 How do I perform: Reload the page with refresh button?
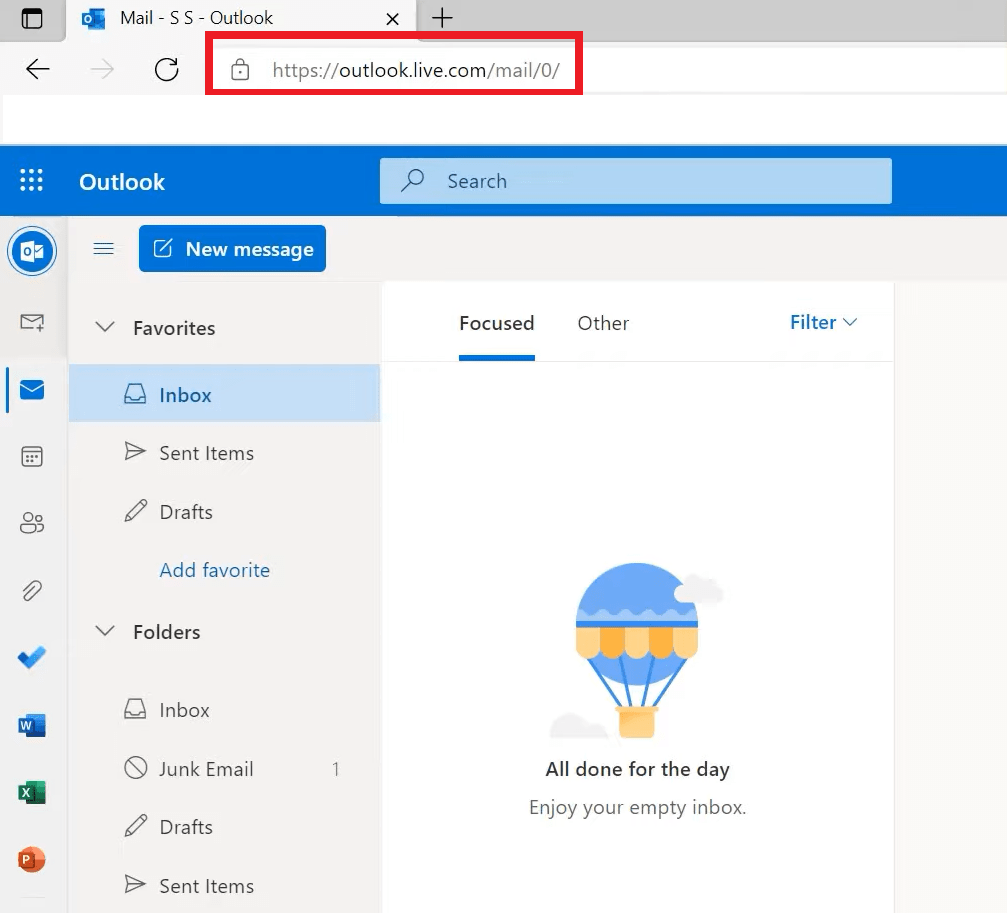point(166,69)
